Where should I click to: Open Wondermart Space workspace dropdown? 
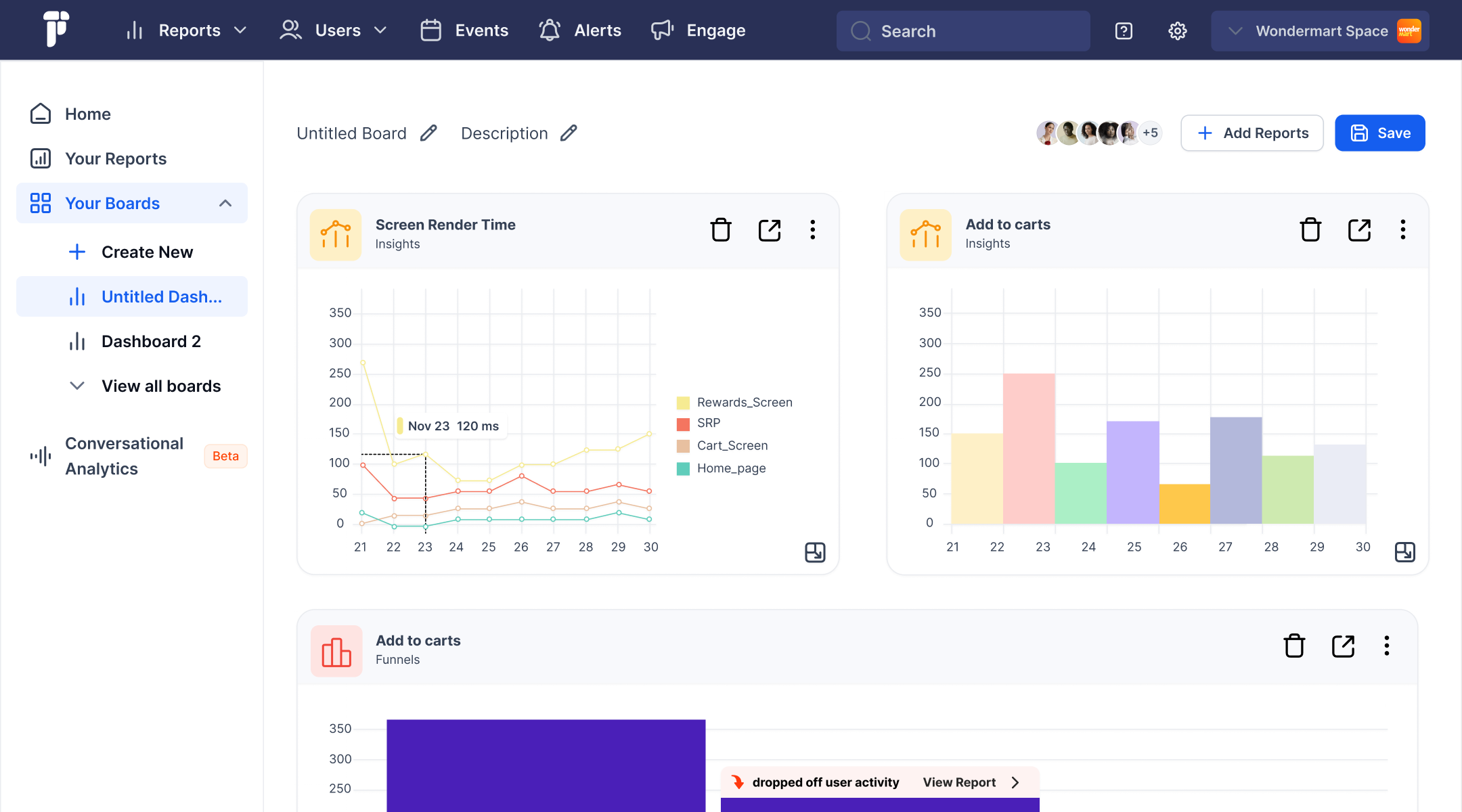coord(1319,31)
